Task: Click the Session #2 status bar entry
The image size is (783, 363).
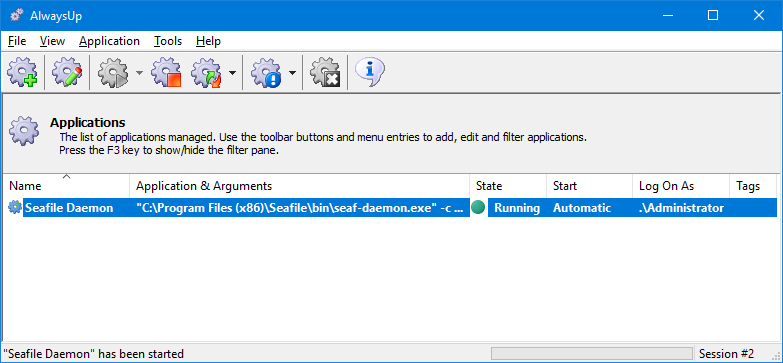Action: click(727, 354)
